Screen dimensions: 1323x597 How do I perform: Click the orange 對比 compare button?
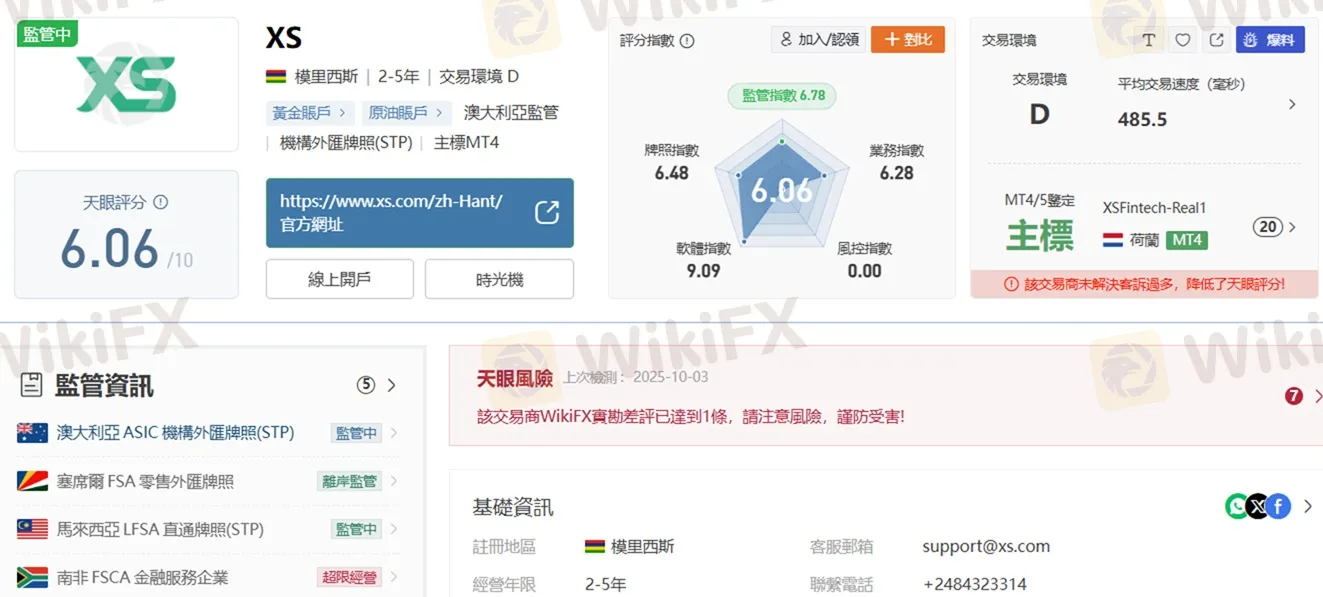[x=908, y=40]
